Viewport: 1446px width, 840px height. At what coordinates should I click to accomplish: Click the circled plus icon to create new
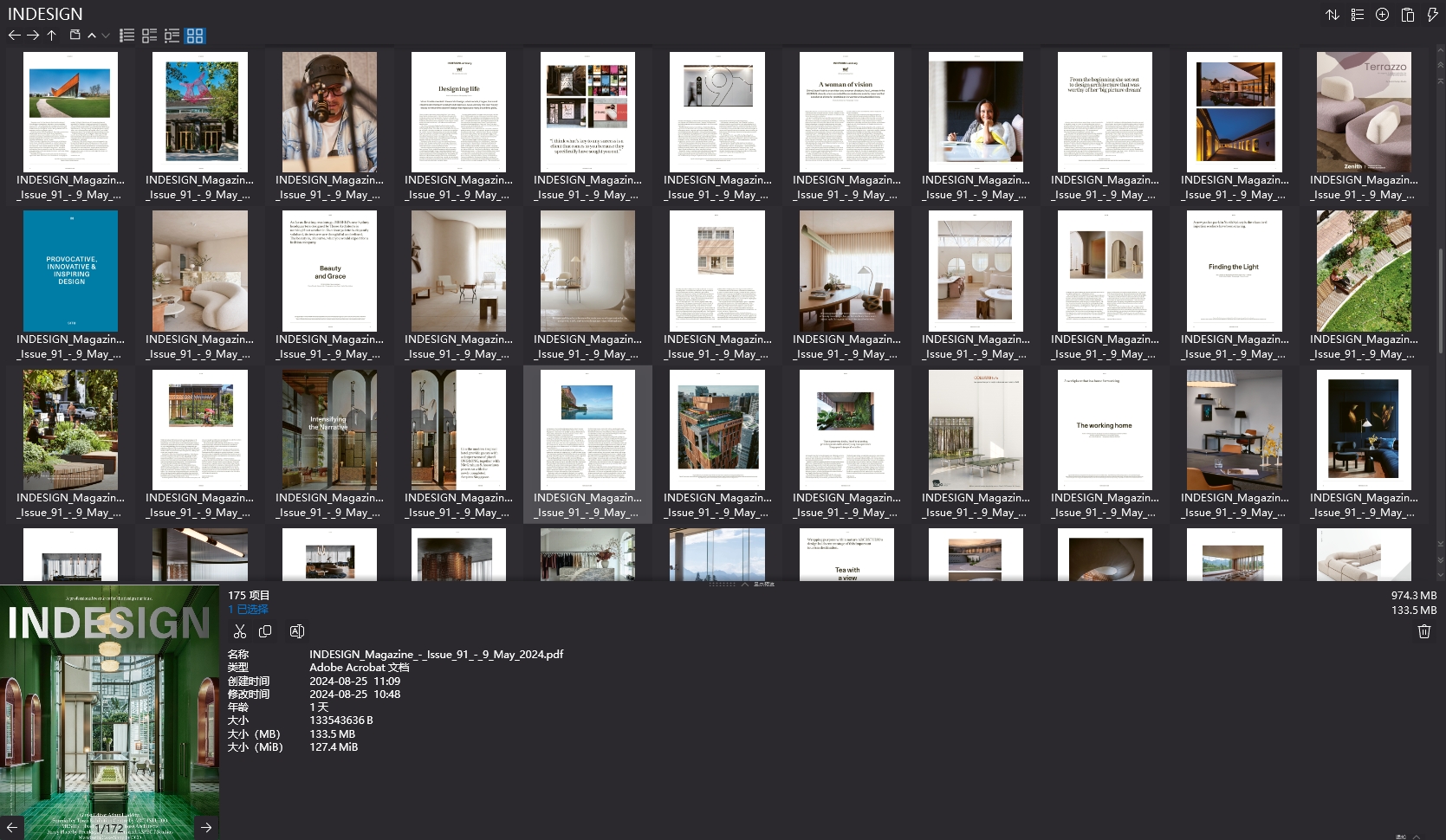click(1383, 15)
